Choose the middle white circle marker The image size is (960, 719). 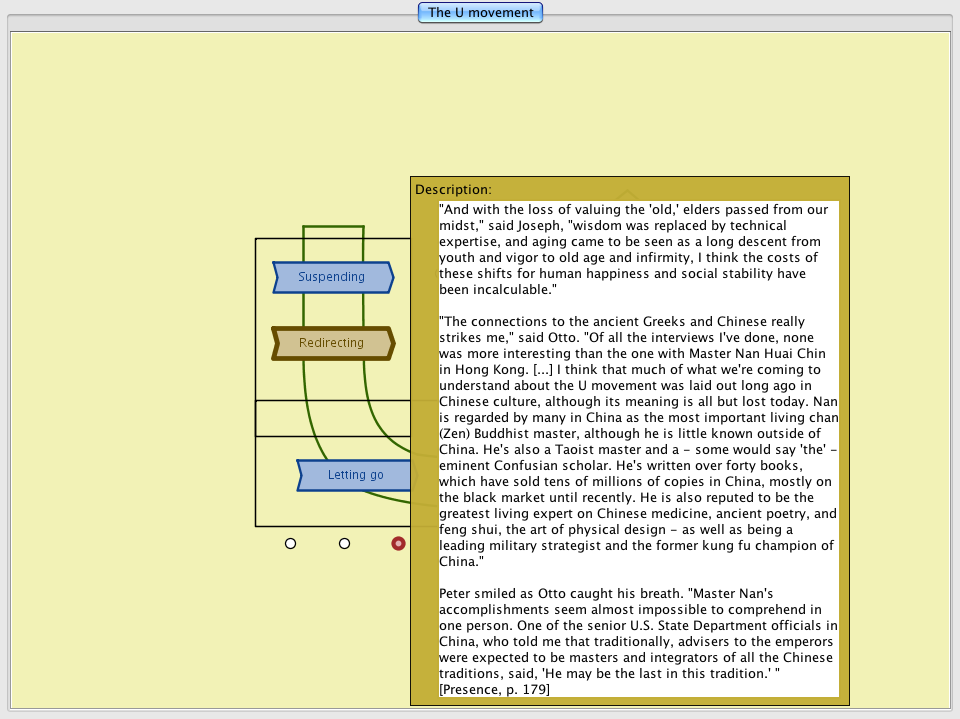click(x=344, y=544)
